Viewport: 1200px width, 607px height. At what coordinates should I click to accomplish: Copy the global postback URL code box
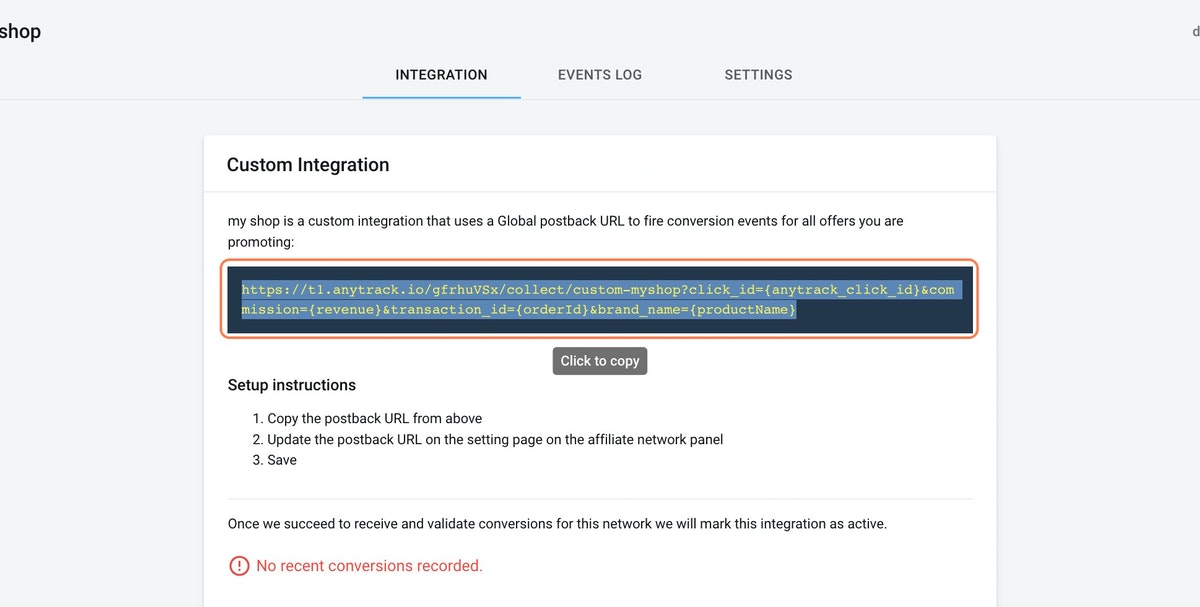point(600,300)
